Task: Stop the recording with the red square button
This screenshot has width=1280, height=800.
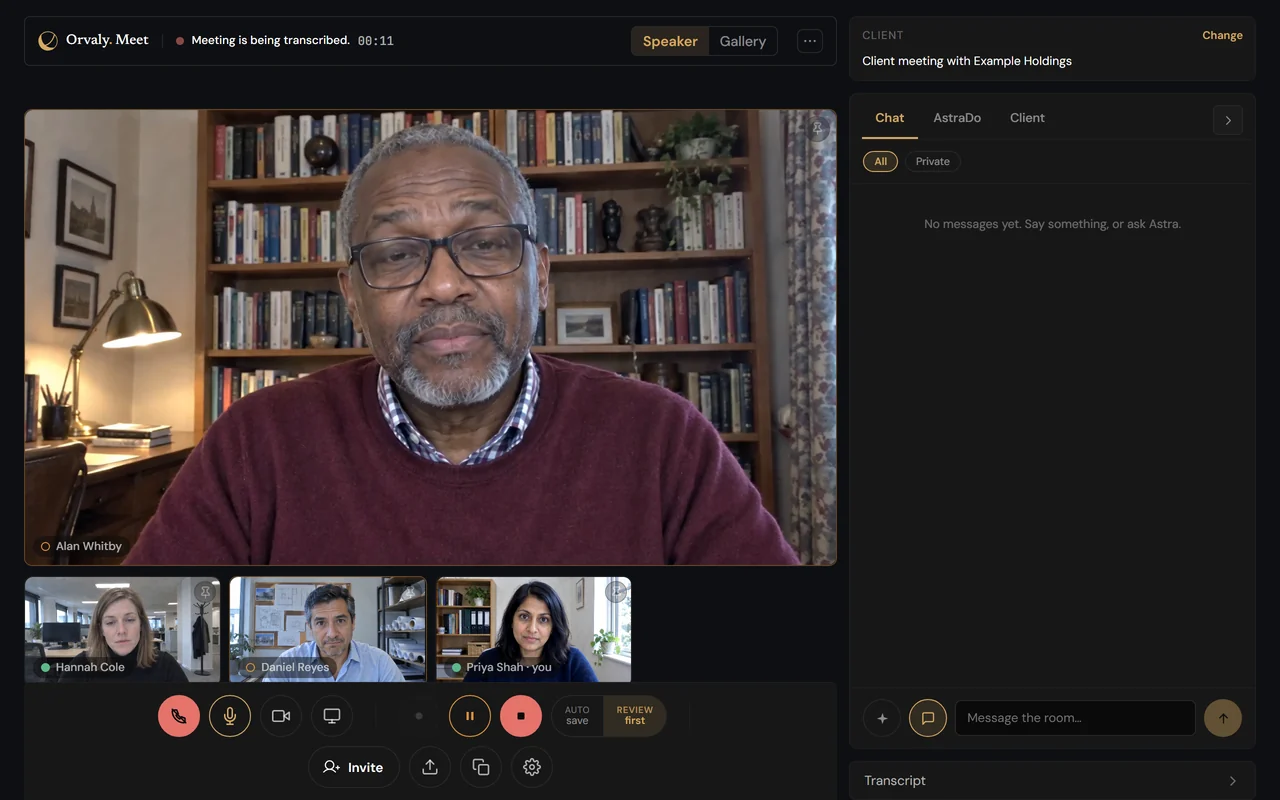Action: (x=521, y=716)
